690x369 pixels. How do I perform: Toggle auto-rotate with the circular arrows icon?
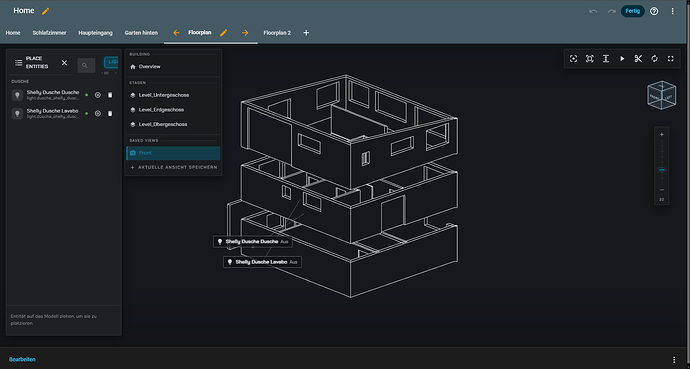tap(654, 58)
